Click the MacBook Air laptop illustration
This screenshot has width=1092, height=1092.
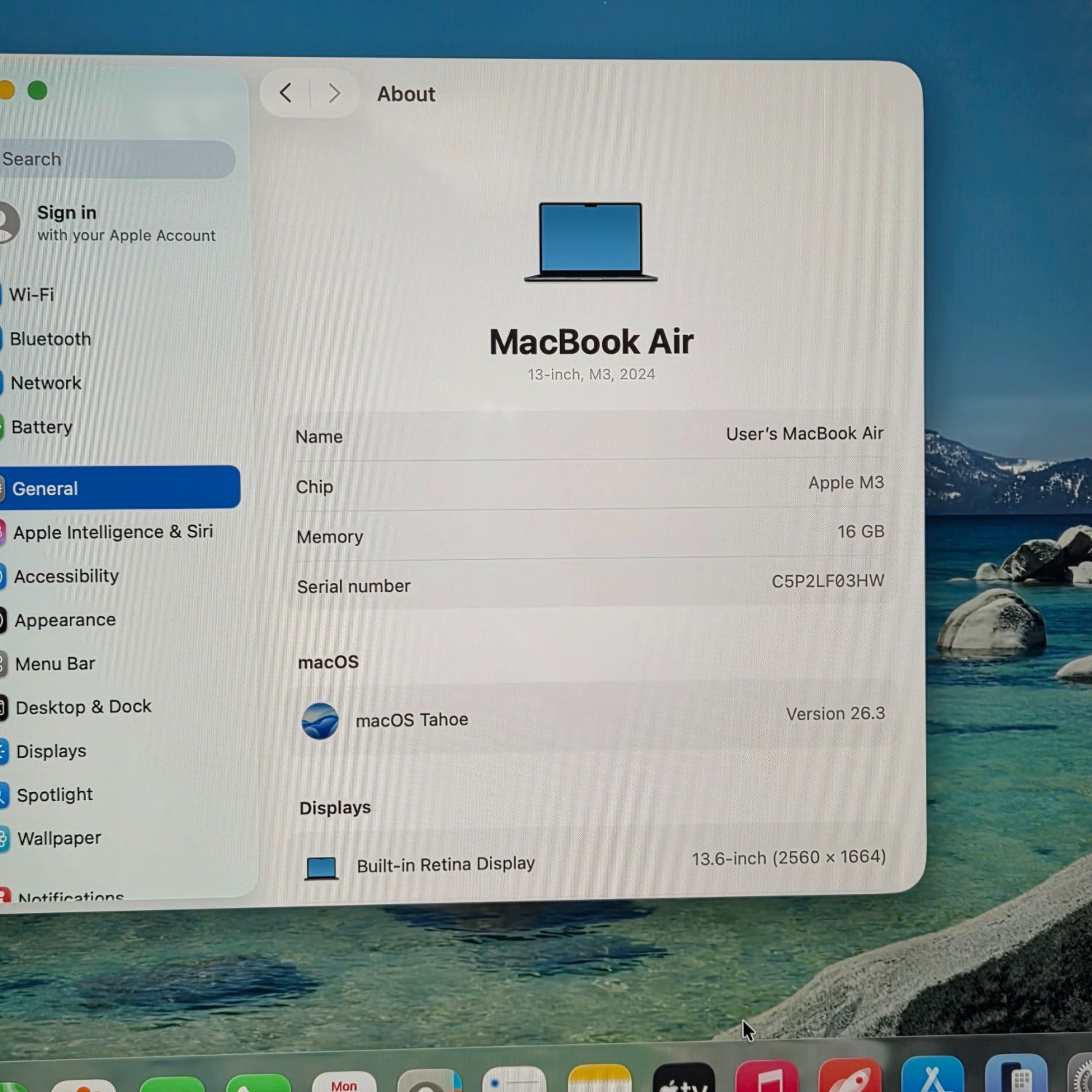(591, 242)
